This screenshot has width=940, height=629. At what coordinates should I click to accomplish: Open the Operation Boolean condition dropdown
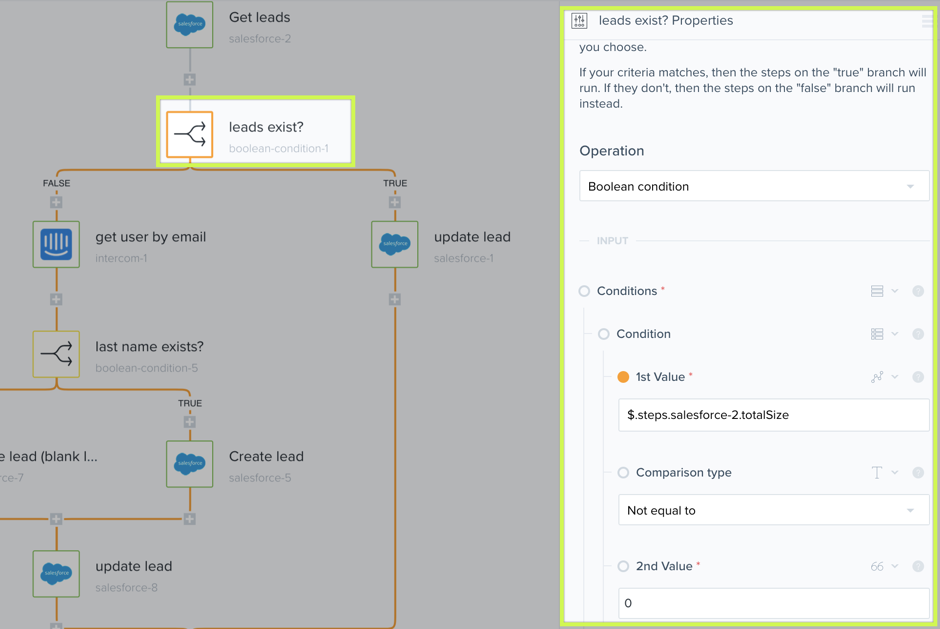pyautogui.click(x=754, y=186)
